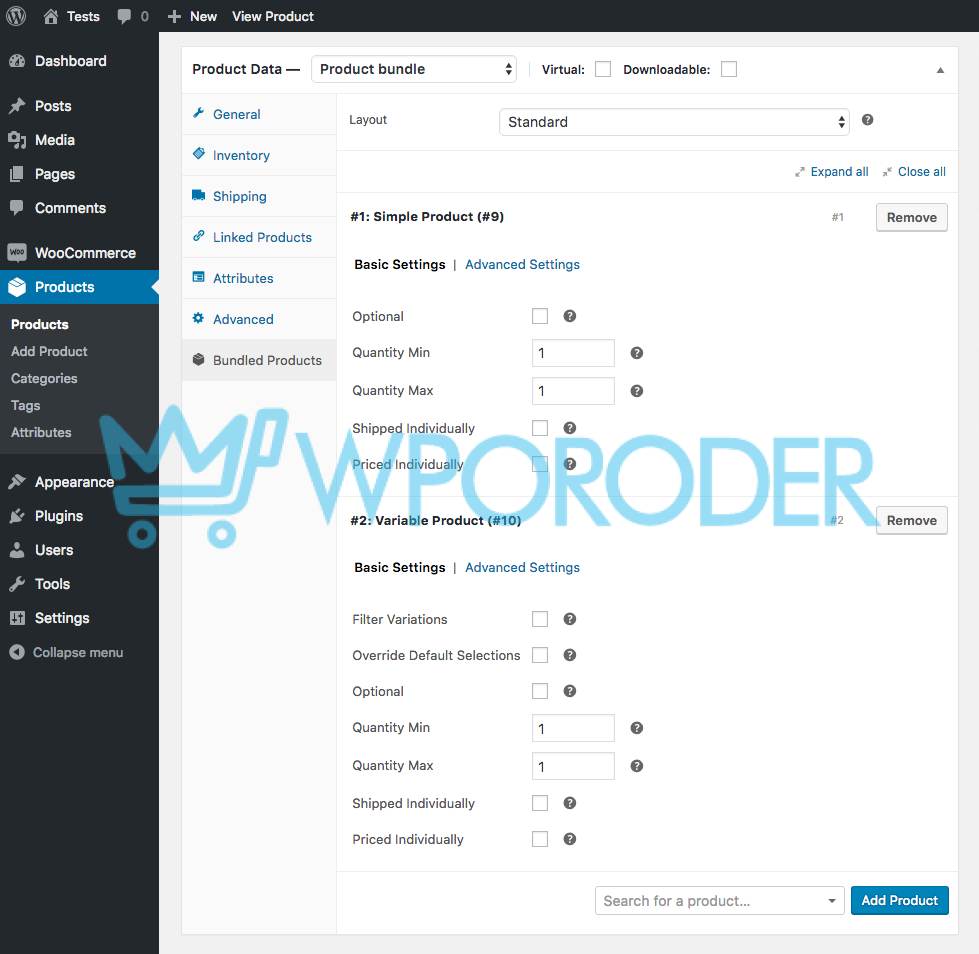979x954 pixels.
Task: Enable the Downloadable checkbox
Action: pos(729,69)
